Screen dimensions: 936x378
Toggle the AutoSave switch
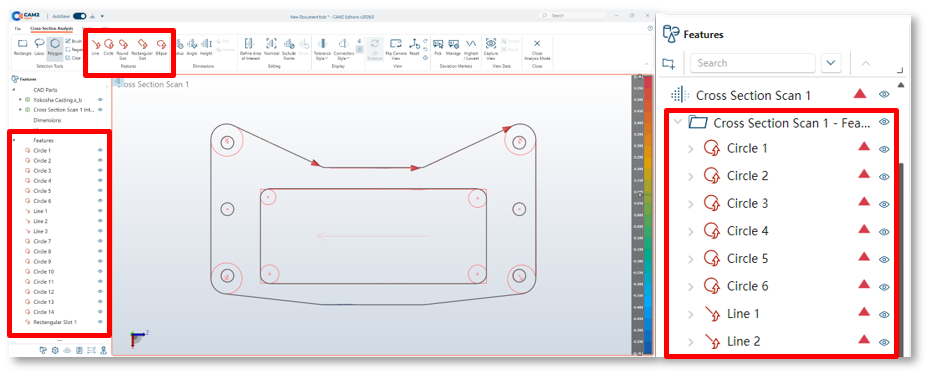(x=79, y=16)
